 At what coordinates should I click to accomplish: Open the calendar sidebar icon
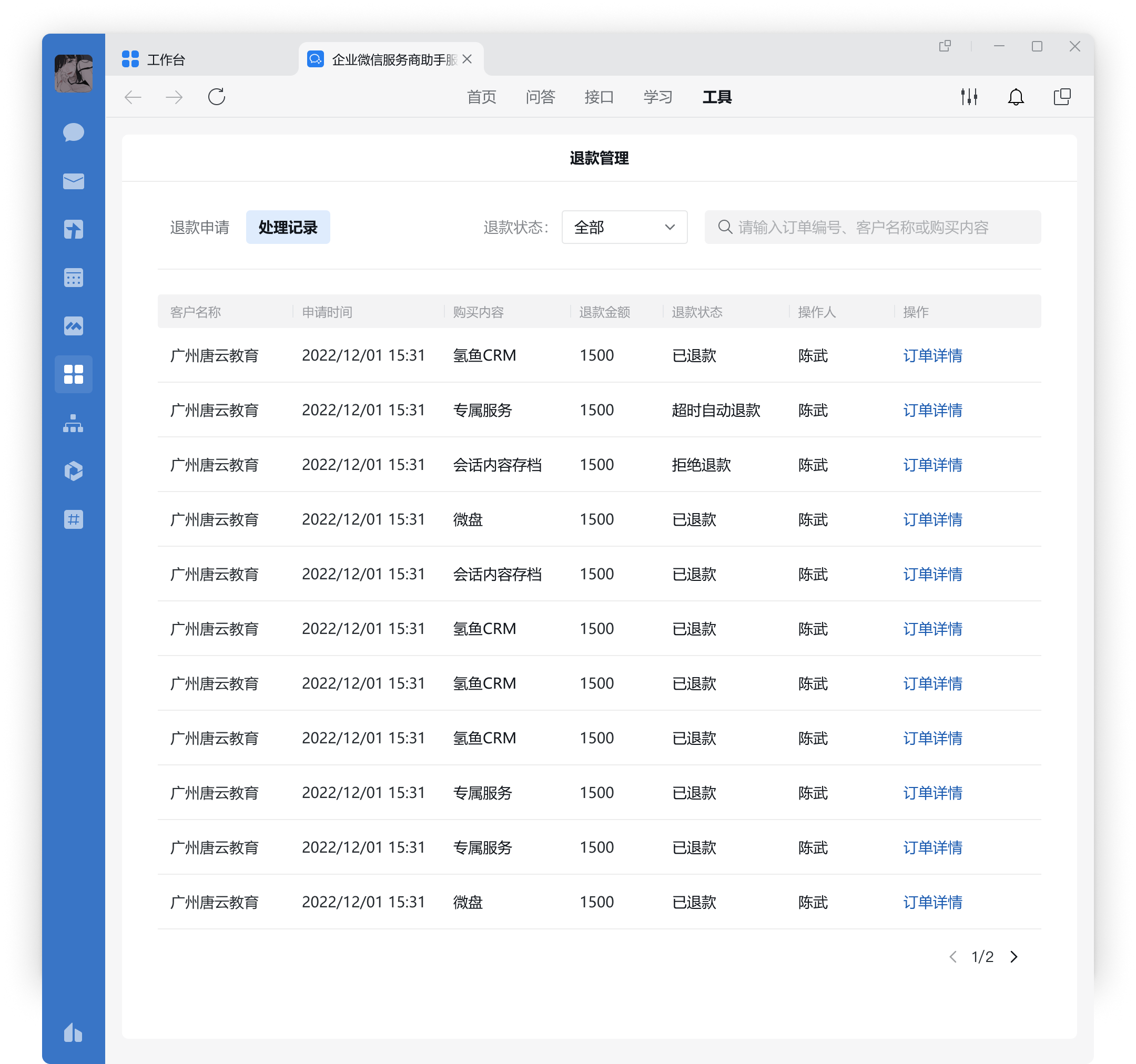[73, 278]
